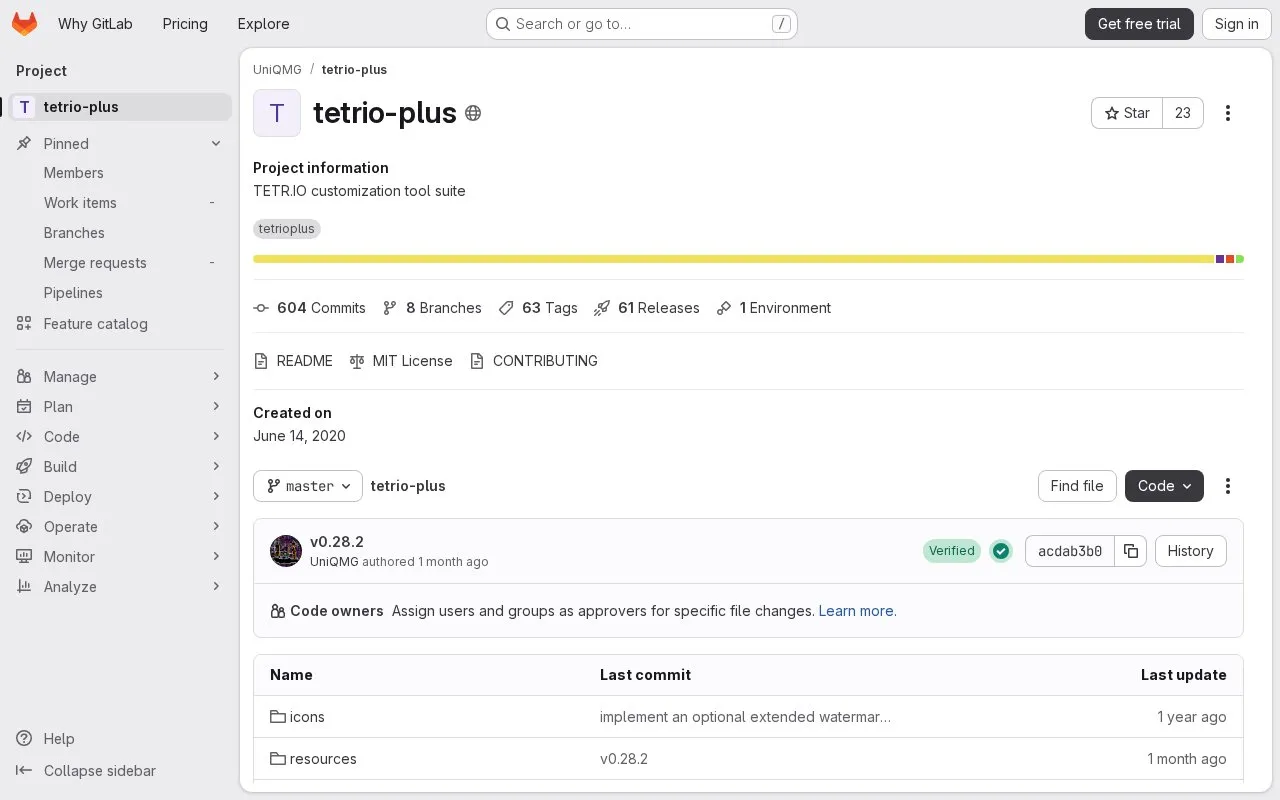The image size is (1280, 800).
Task: Open UniQMG author avatar
Action: [286, 551]
